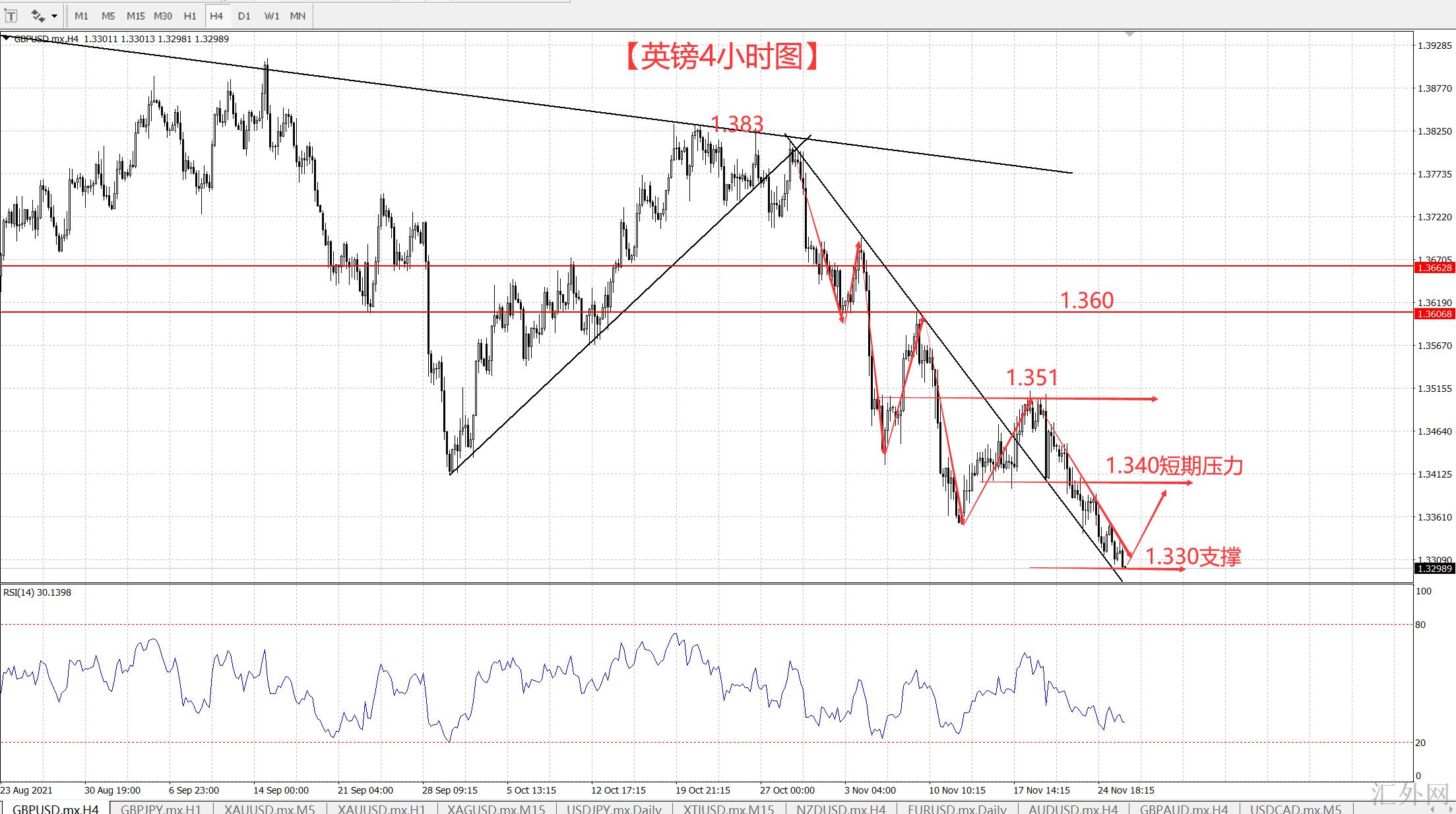Switch chart to M1 timeframe
This screenshot has width=1456, height=814.
[81, 16]
